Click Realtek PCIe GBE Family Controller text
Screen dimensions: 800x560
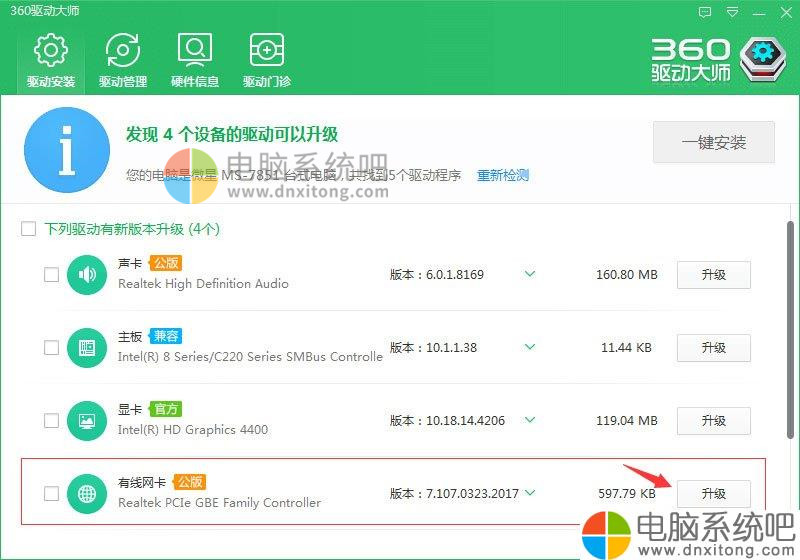click(219, 503)
